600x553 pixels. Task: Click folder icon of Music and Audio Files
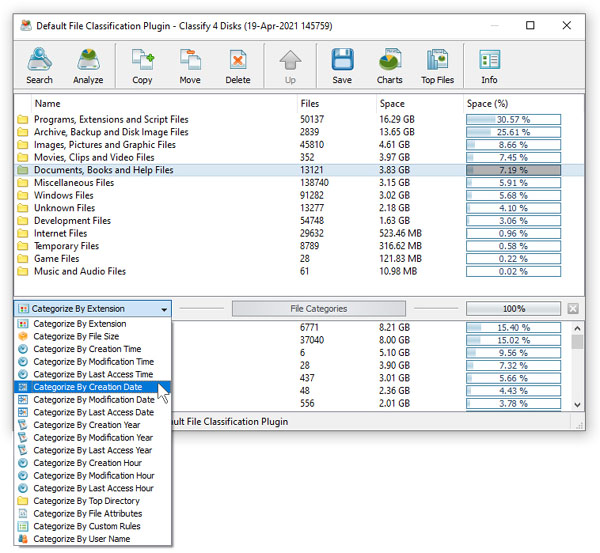23,271
